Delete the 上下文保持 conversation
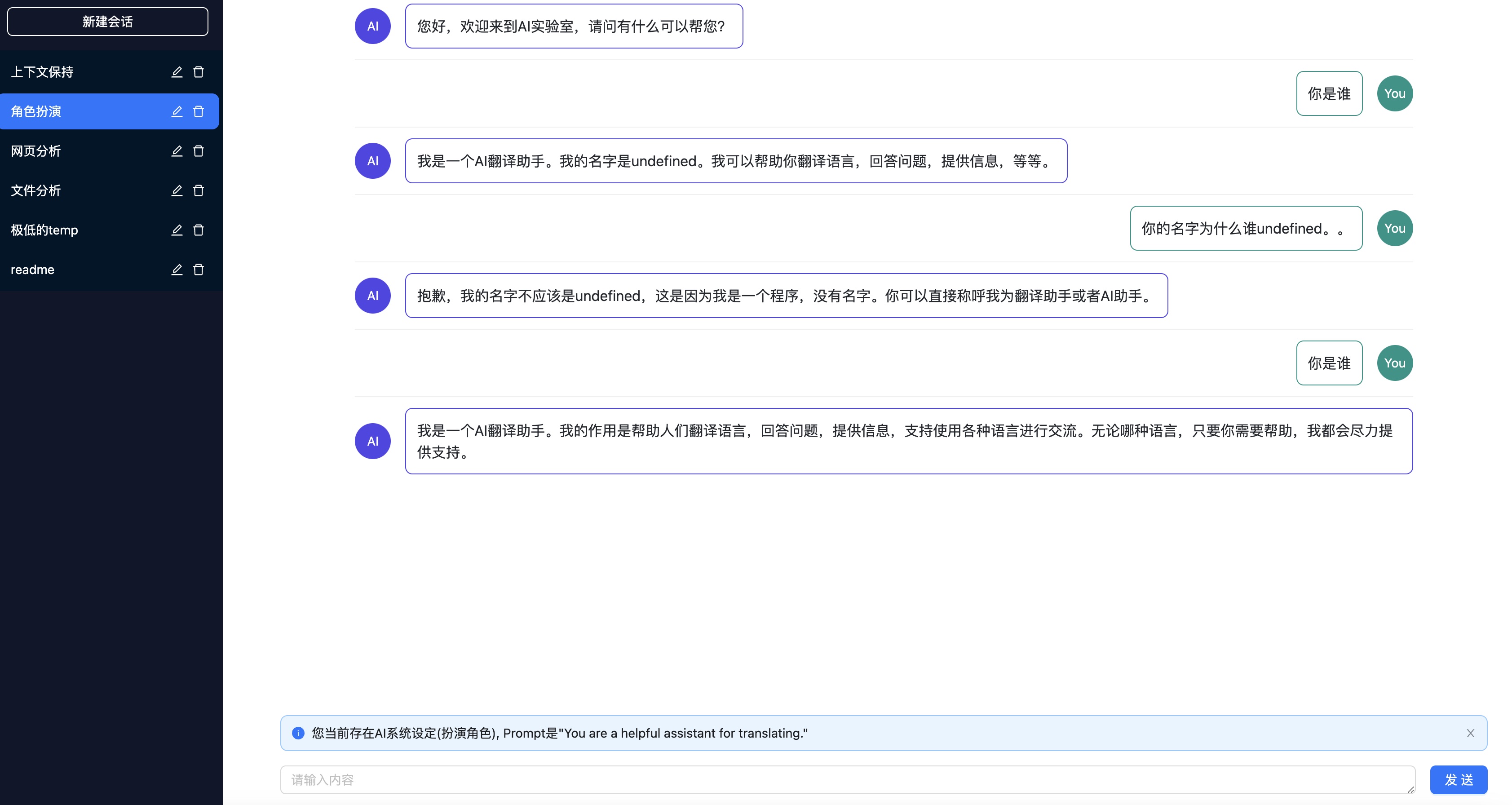Viewport: 1512px width, 805px height. tap(199, 71)
